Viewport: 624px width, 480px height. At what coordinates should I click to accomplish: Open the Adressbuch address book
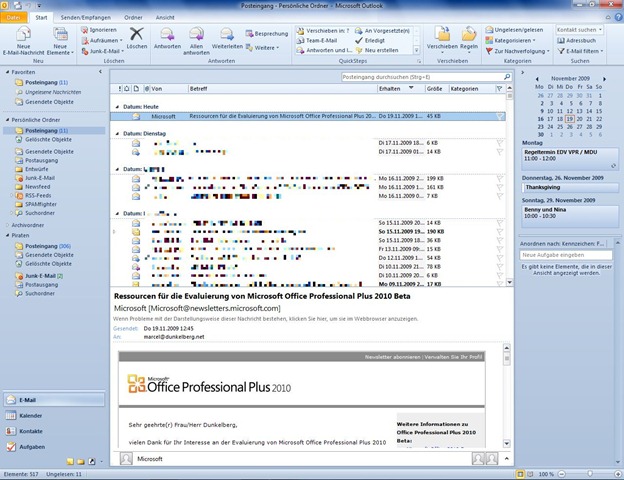576,40
